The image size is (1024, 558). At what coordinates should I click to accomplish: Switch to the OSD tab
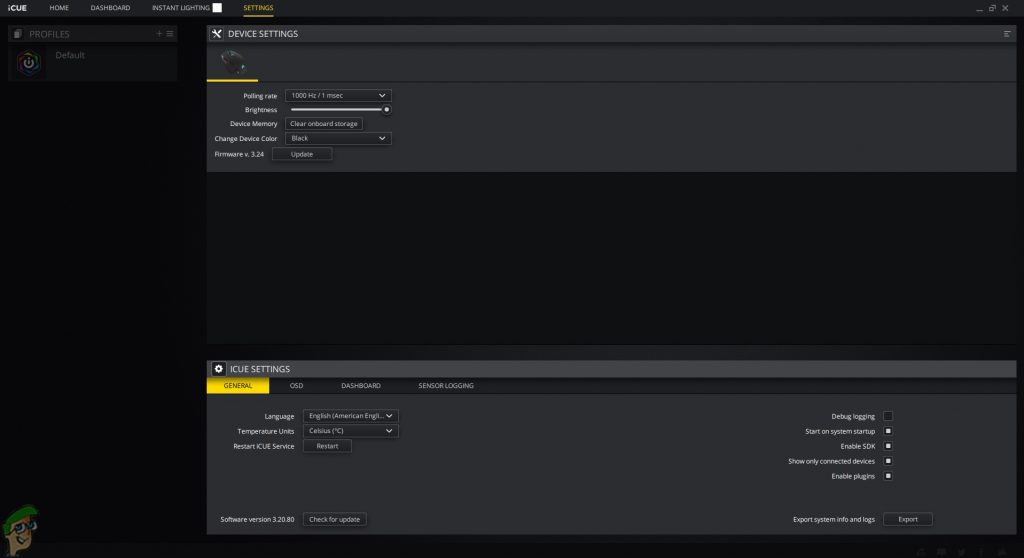tap(296, 386)
